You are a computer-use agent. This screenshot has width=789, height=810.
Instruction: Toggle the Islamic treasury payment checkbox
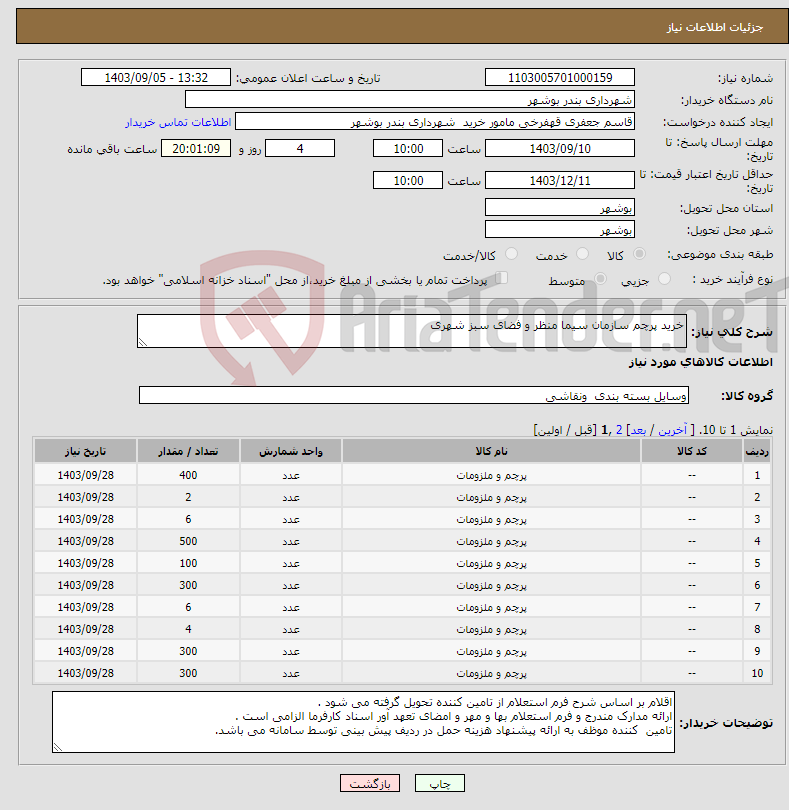501,278
